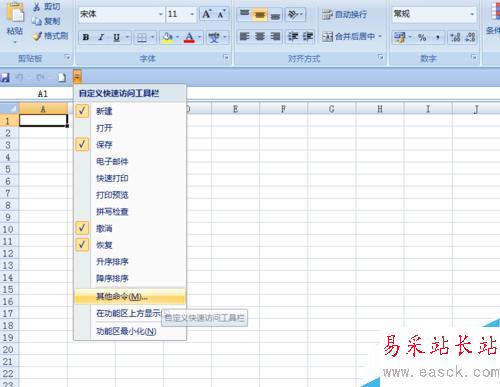Click the Copy (复制) icon
This screenshot has height=387, width=500.
pos(37,21)
